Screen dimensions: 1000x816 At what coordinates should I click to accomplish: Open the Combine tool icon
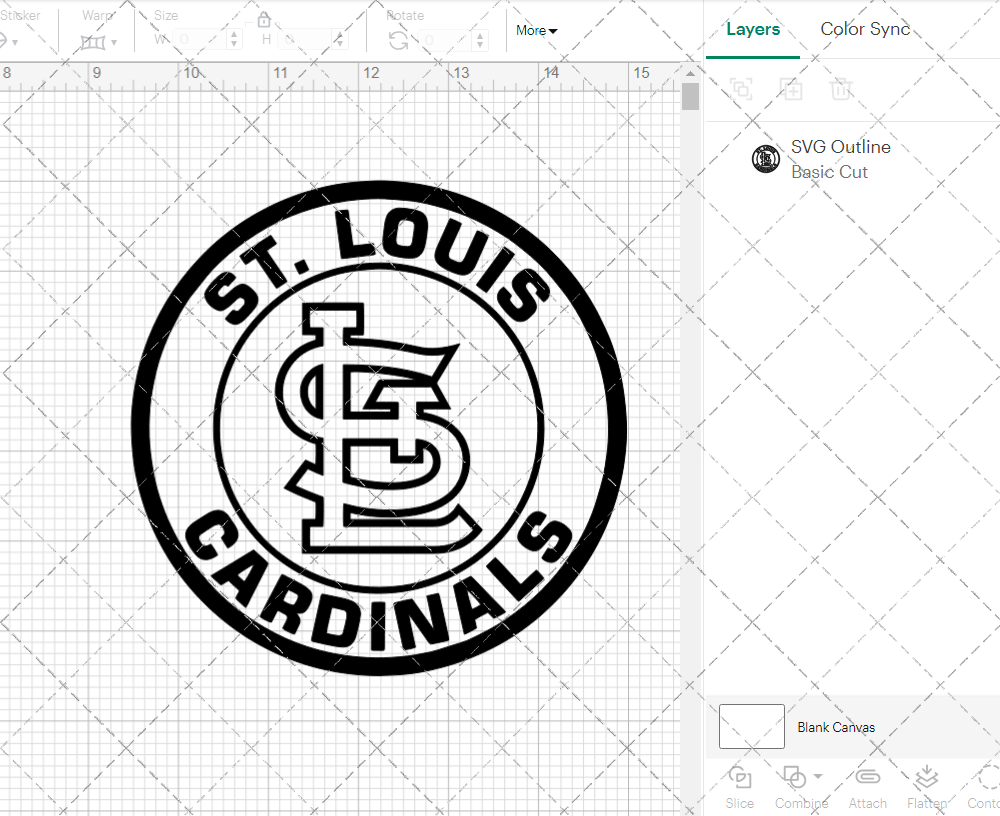point(794,777)
